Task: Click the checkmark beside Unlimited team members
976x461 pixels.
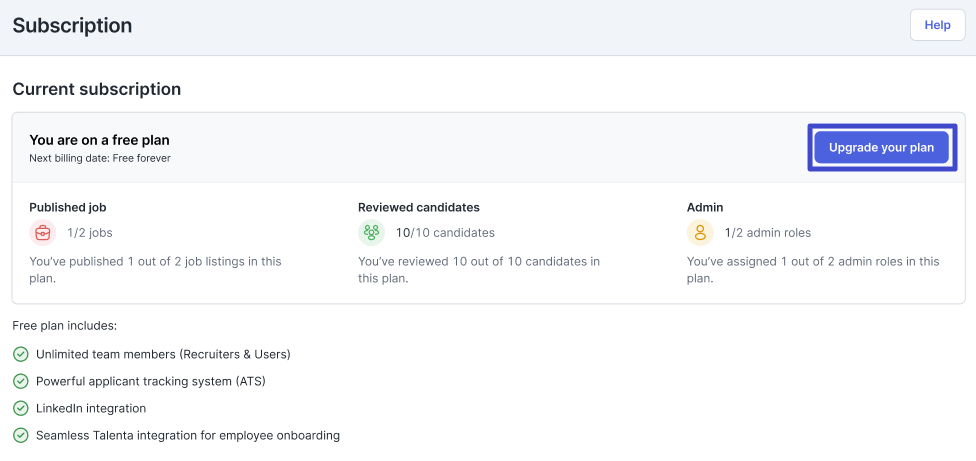Action: coord(21,355)
